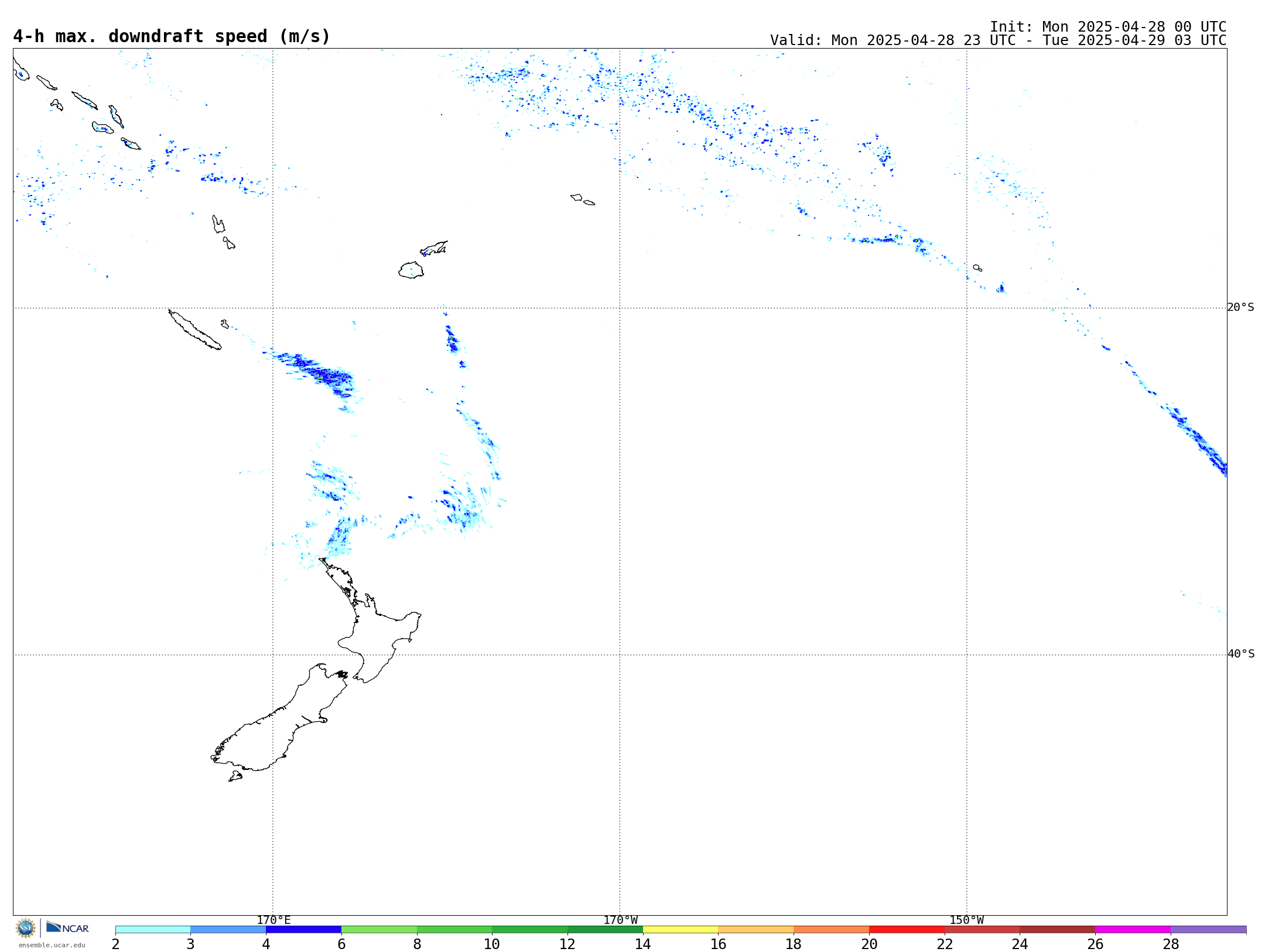Select the green 8-10 colorbar segment
Viewport: 1265px width, 952px height.
pyautogui.click(x=454, y=930)
